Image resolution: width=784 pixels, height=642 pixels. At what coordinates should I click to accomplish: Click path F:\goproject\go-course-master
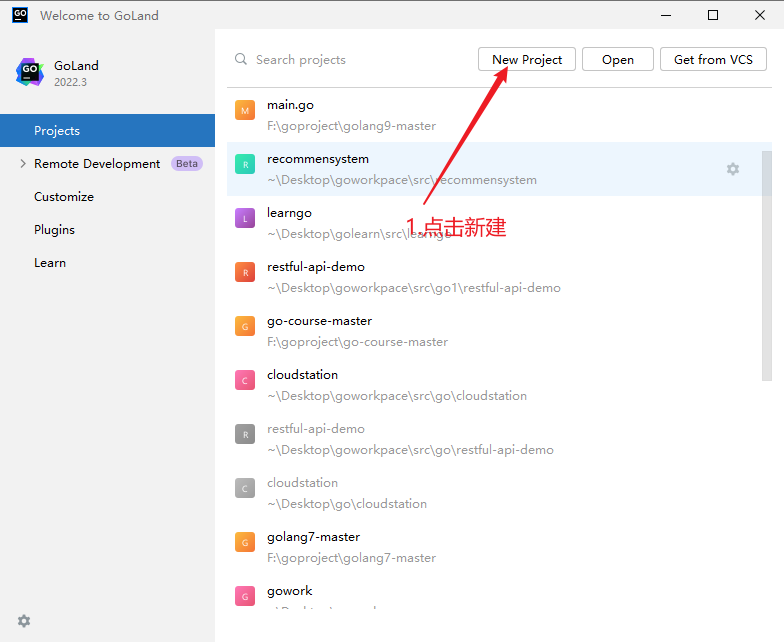pyautogui.click(x=357, y=342)
